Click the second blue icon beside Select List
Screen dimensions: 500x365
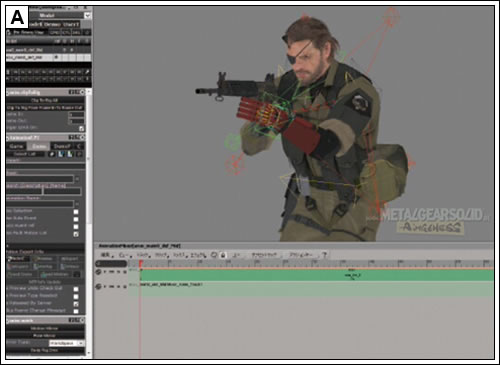(x=70, y=154)
